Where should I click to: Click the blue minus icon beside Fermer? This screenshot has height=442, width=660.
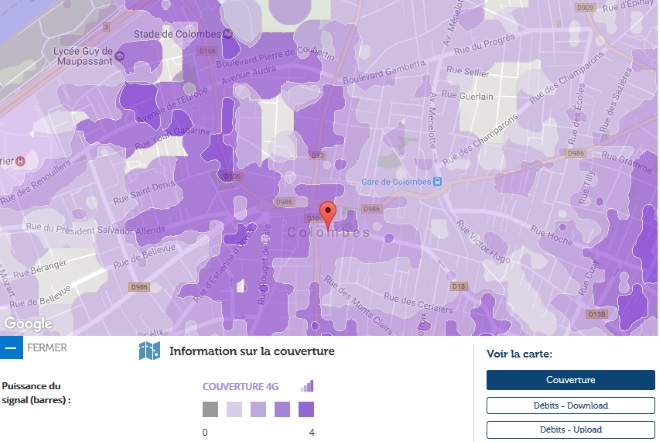pyautogui.click(x=11, y=349)
